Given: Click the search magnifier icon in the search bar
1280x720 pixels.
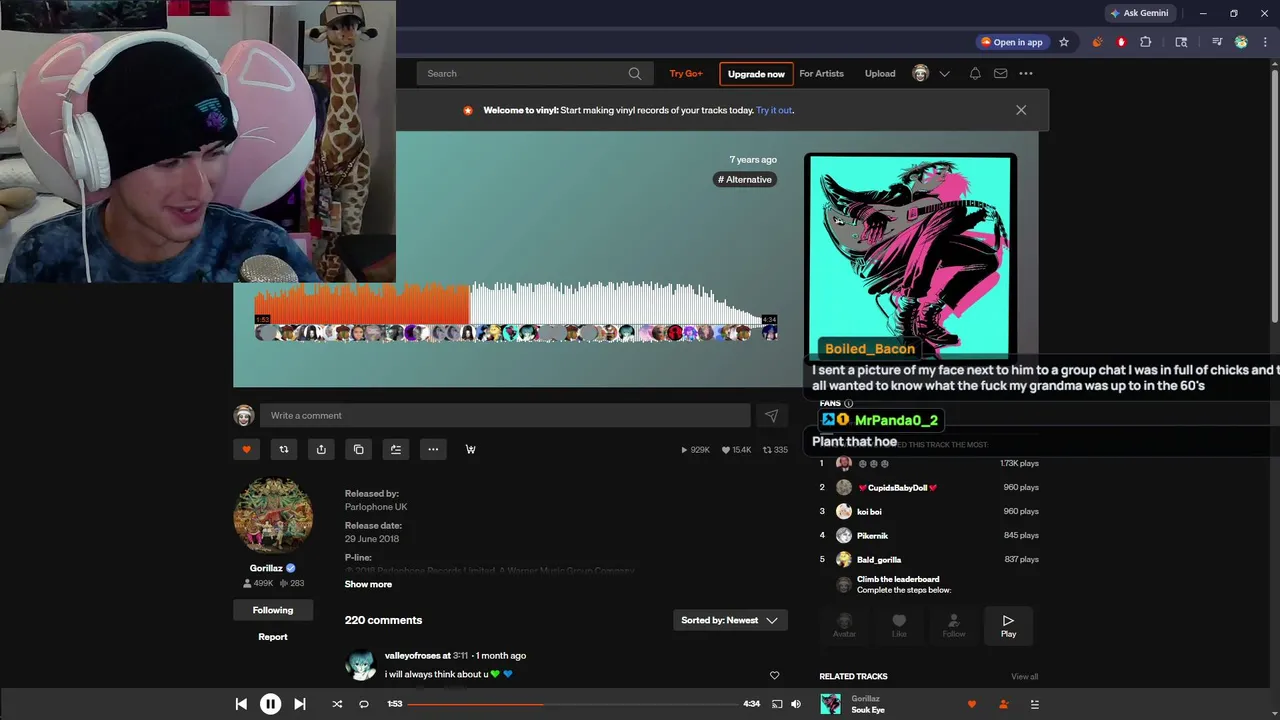Looking at the screenshot, I should tap(634, 73).
